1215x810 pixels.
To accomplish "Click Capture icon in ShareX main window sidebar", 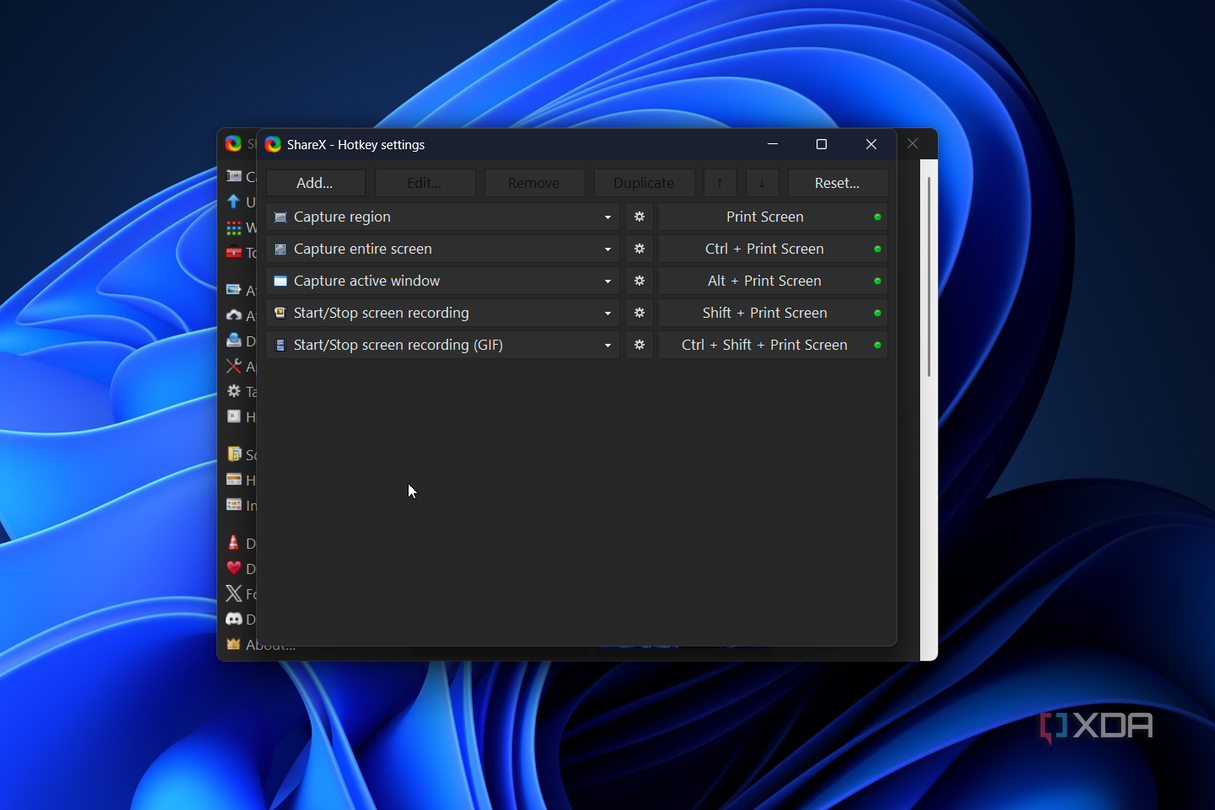I will 234,177.
